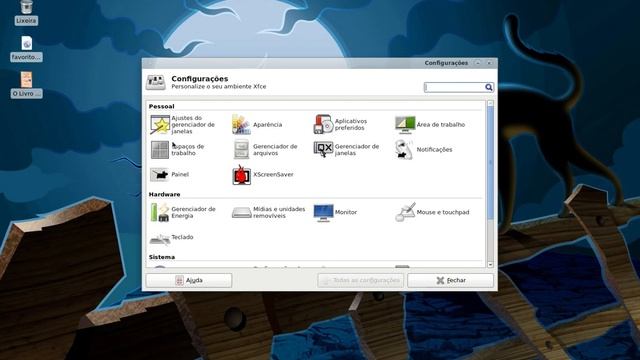This screenshot has height=360, width=640.
Task: Open Mouse e touchpad icon
Action: [405, 212]
